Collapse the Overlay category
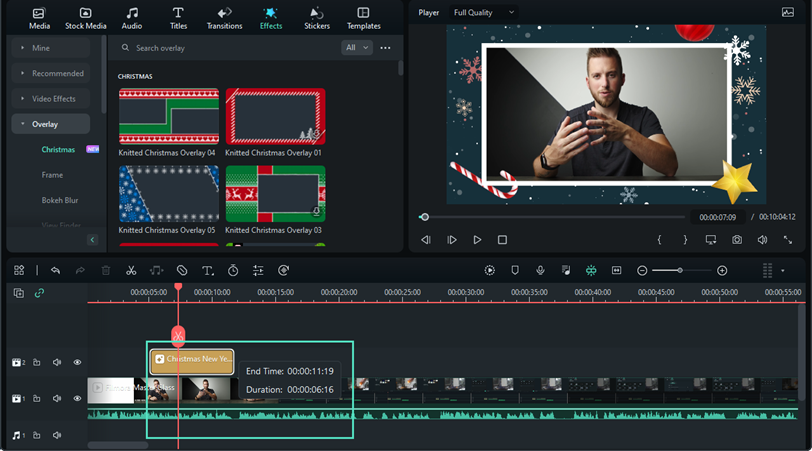This screenshot has height=451, width=812. pos(51,124)
